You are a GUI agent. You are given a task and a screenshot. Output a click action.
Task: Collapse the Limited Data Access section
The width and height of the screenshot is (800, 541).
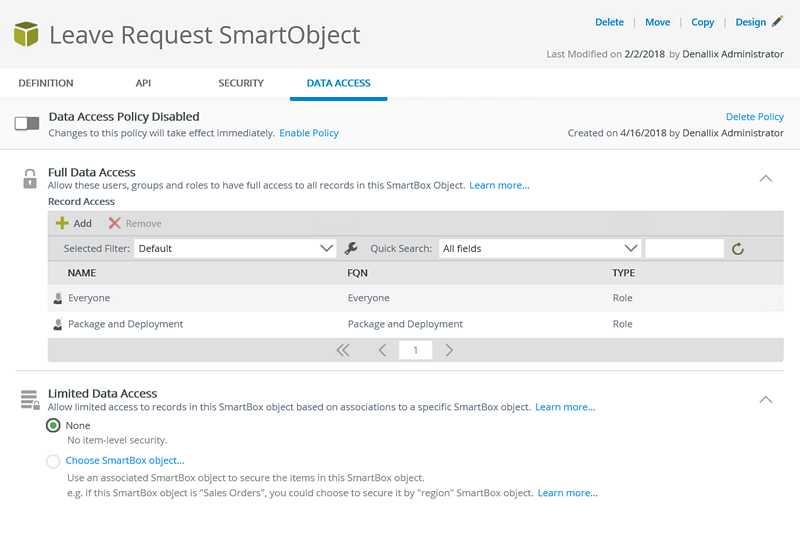(766, 400)
